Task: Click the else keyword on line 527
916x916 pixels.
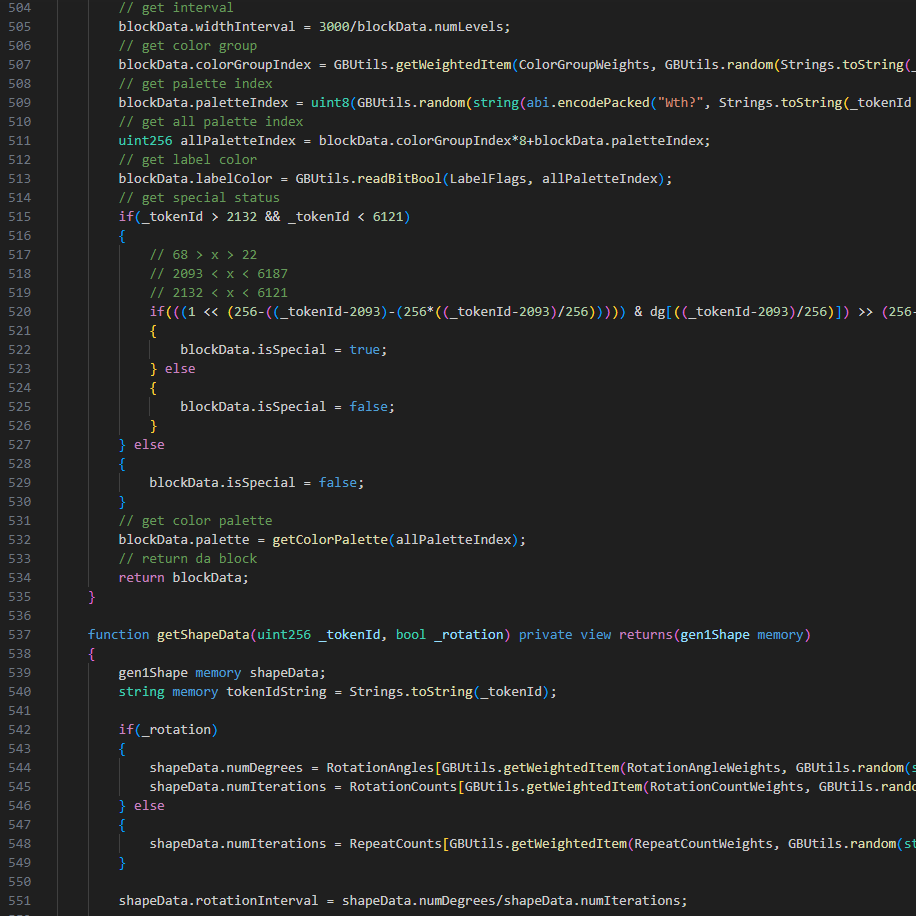Action: point(149,445)
